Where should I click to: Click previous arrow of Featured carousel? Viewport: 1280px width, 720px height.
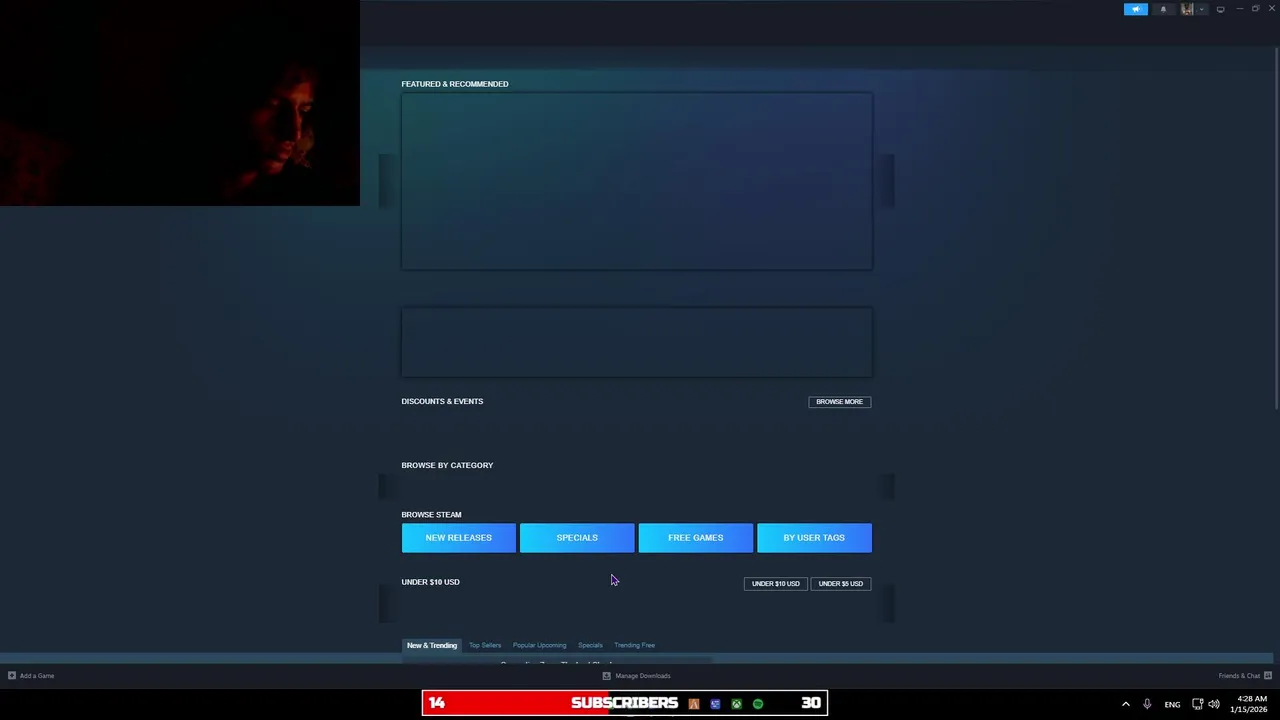tap(387, 181)
